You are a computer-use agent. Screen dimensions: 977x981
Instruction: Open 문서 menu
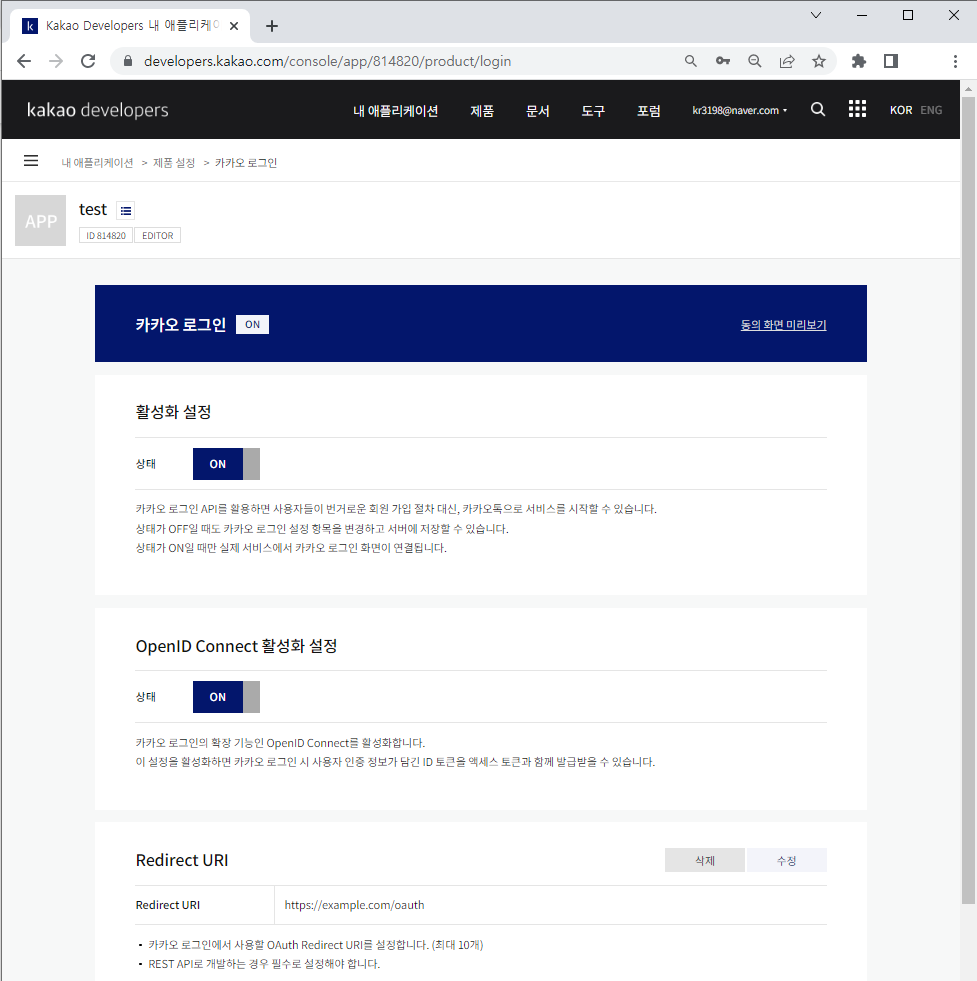[538, 111]
